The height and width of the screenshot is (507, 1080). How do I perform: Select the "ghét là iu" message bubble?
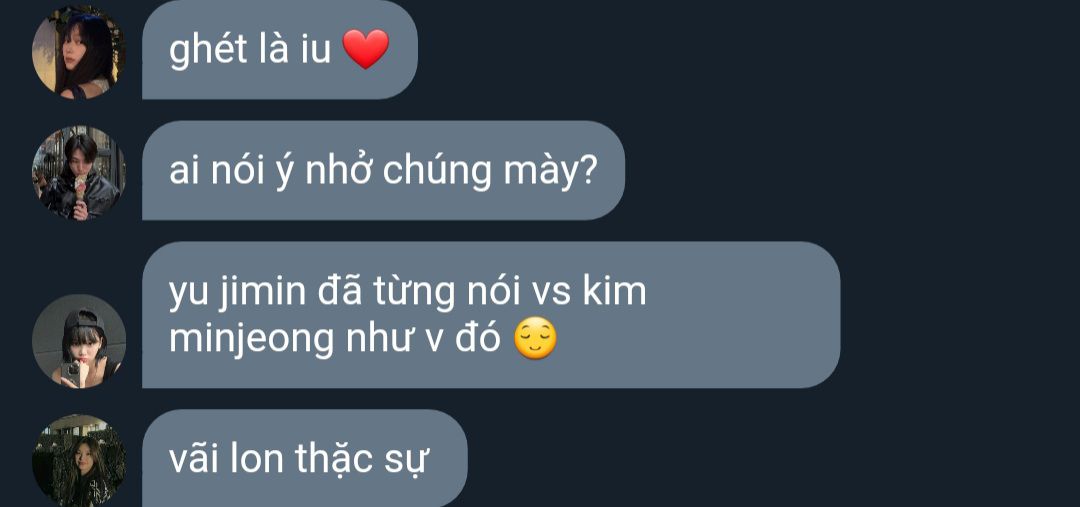coord(280,50)
